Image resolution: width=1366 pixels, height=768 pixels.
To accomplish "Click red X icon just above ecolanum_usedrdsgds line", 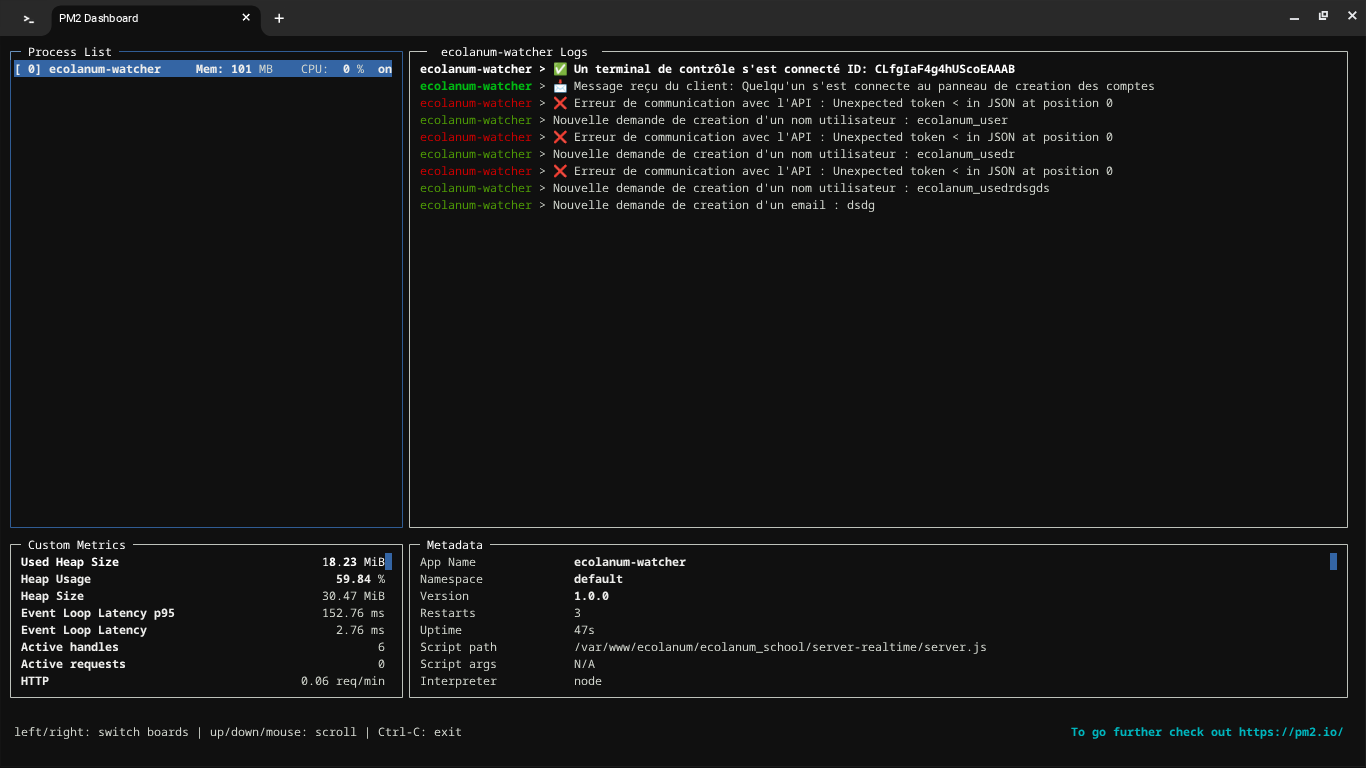I will pos(560,171).
